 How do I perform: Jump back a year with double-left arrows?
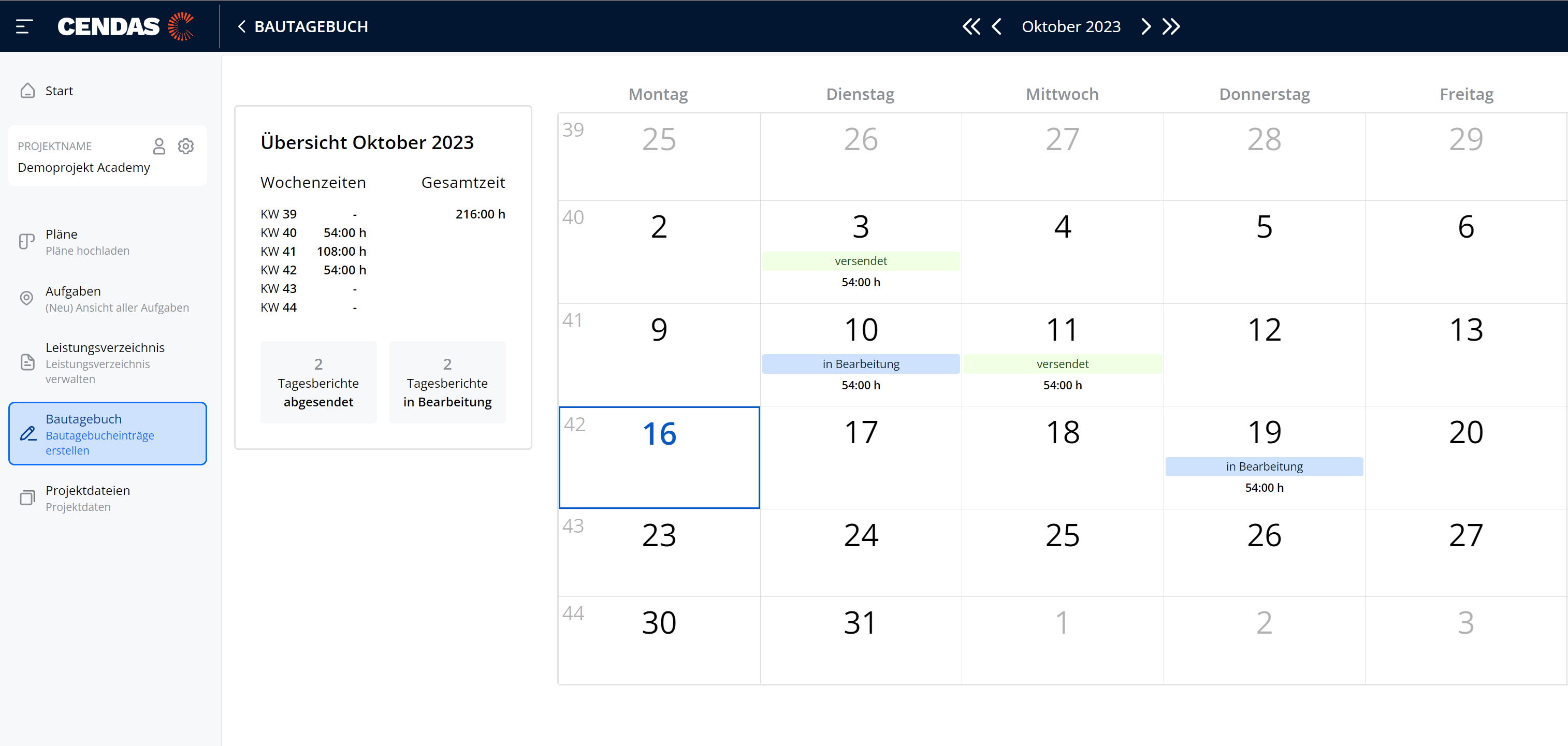coord(971,26)
